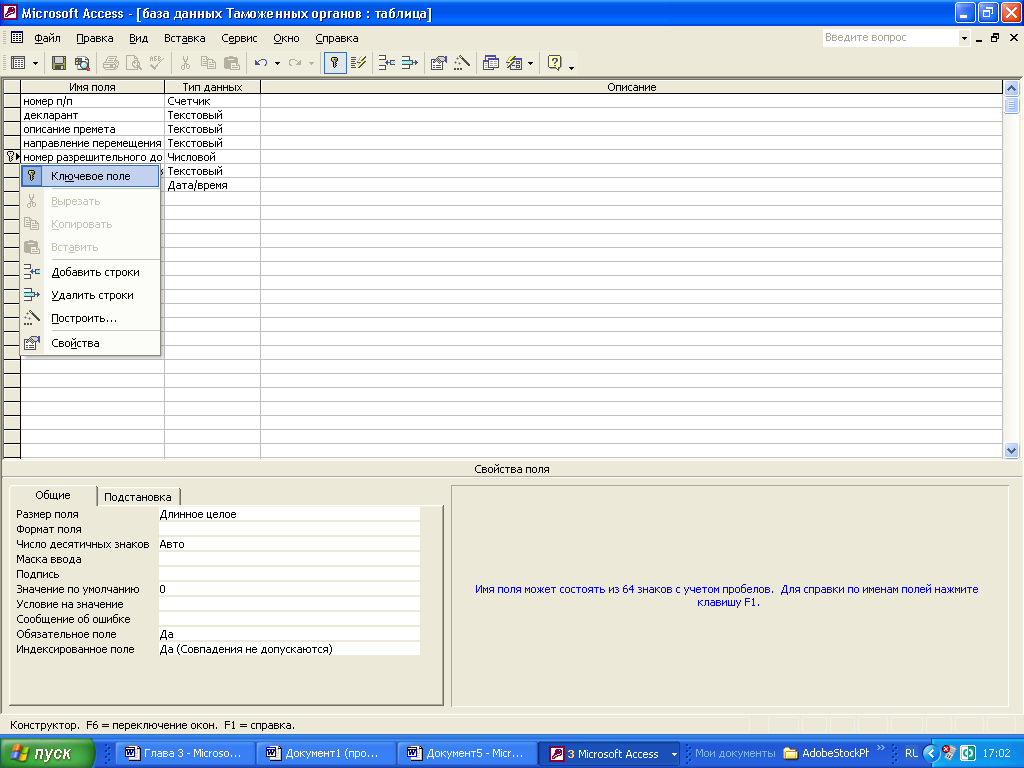Image resolution: width=1024 pixels, height=768 pixels.
Task: Toggle the Primary Key toolbar button
Action: pyautogui.click(x=334, y=63)
